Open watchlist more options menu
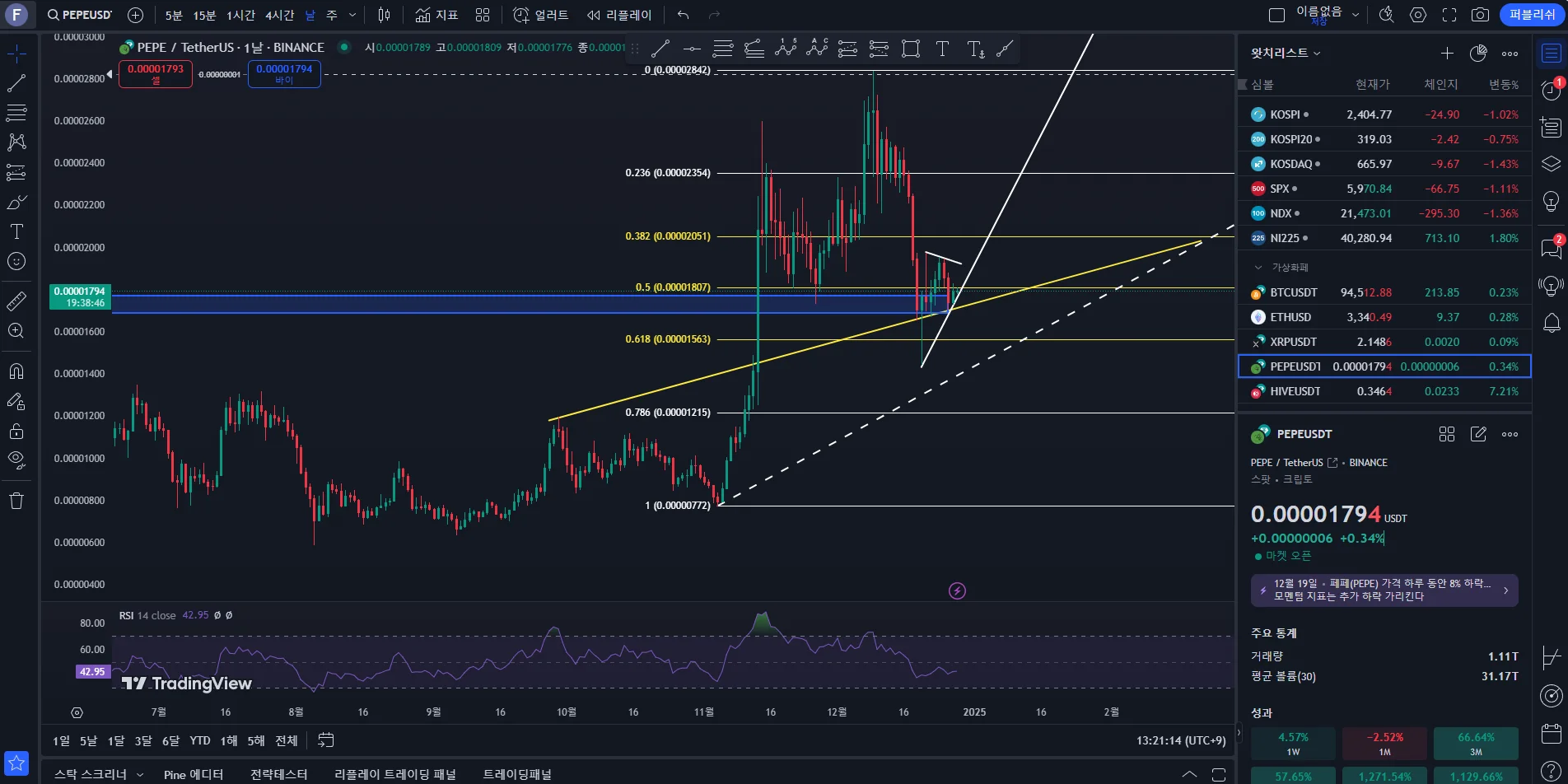The image size is (1568, 784). (1510, 54)
